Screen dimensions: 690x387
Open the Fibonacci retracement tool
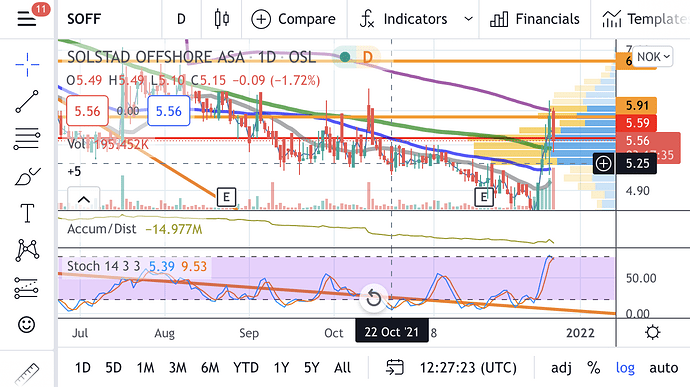(x=27, y=138)
